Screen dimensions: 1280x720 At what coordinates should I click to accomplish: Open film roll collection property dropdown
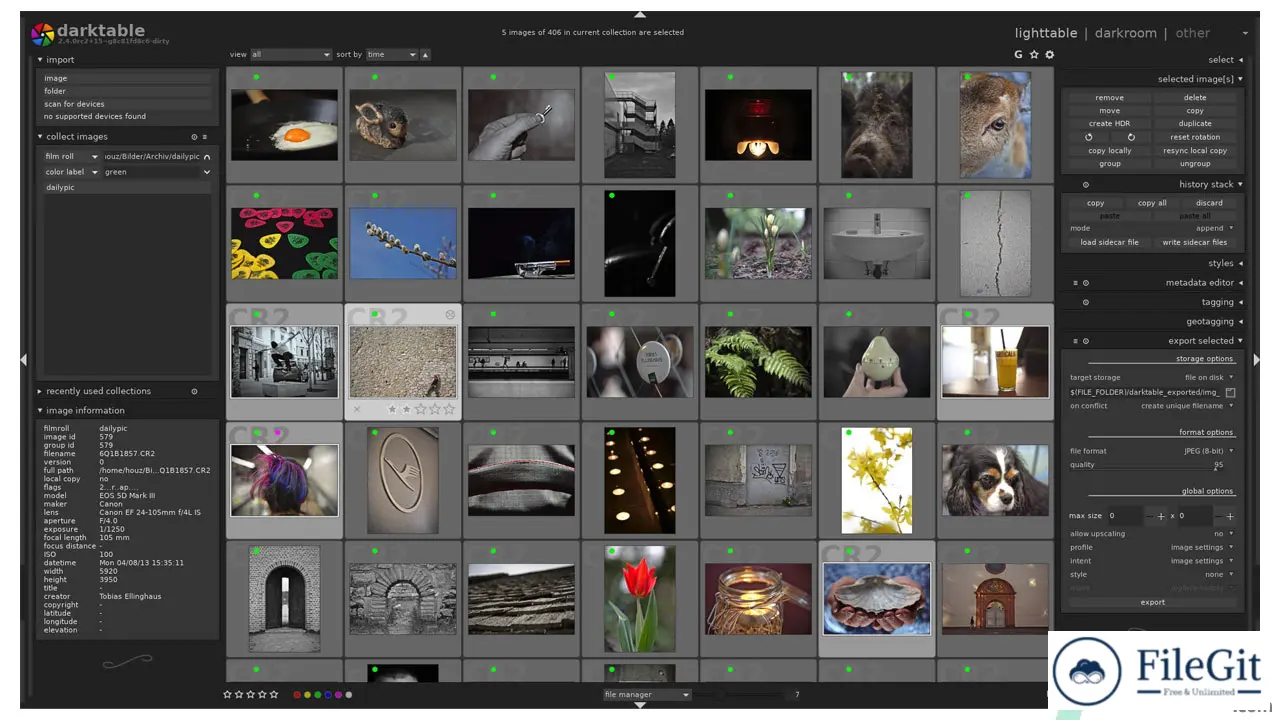(71, 157)
